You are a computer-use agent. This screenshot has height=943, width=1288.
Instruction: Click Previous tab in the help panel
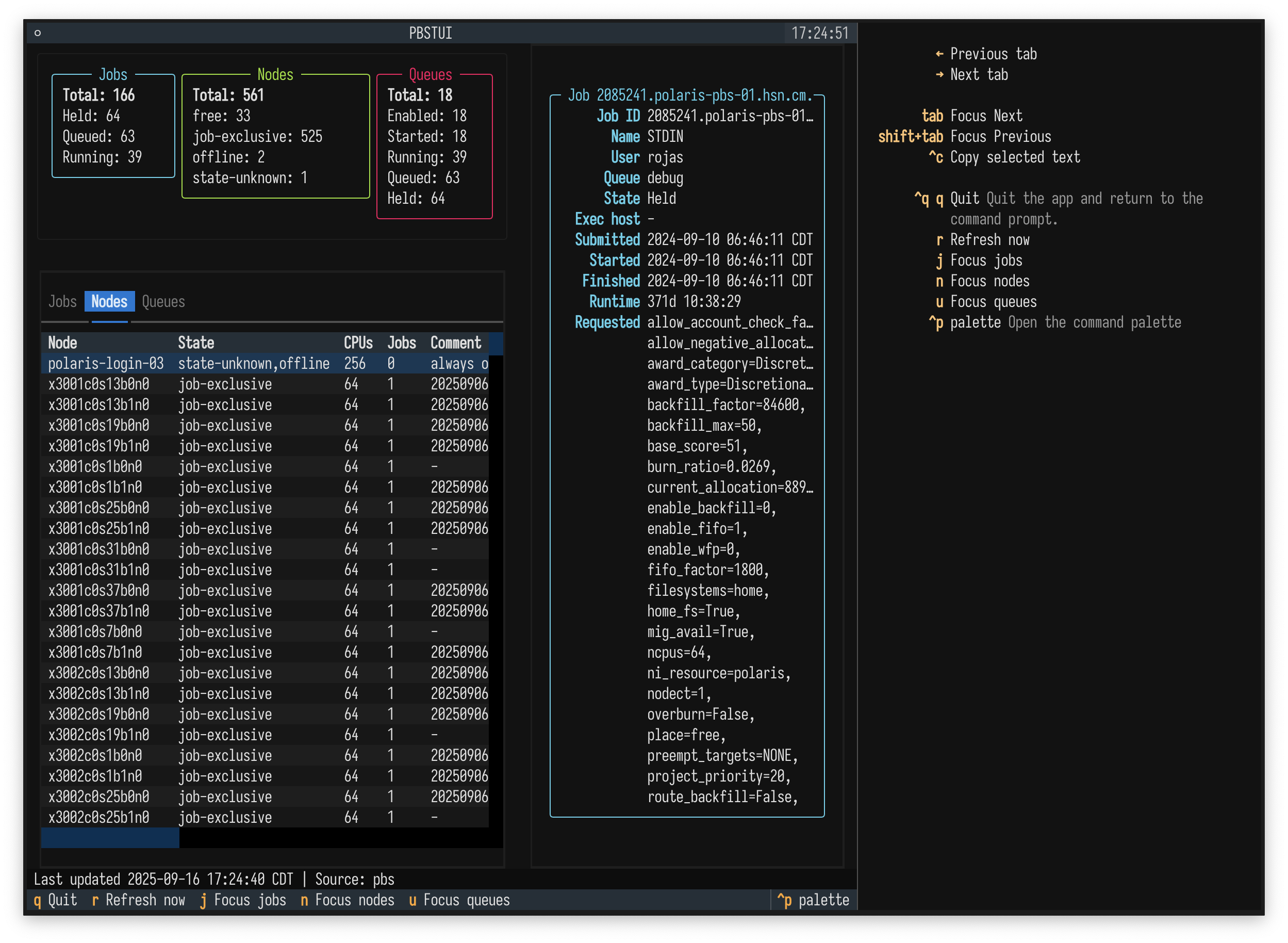[994, 54]
